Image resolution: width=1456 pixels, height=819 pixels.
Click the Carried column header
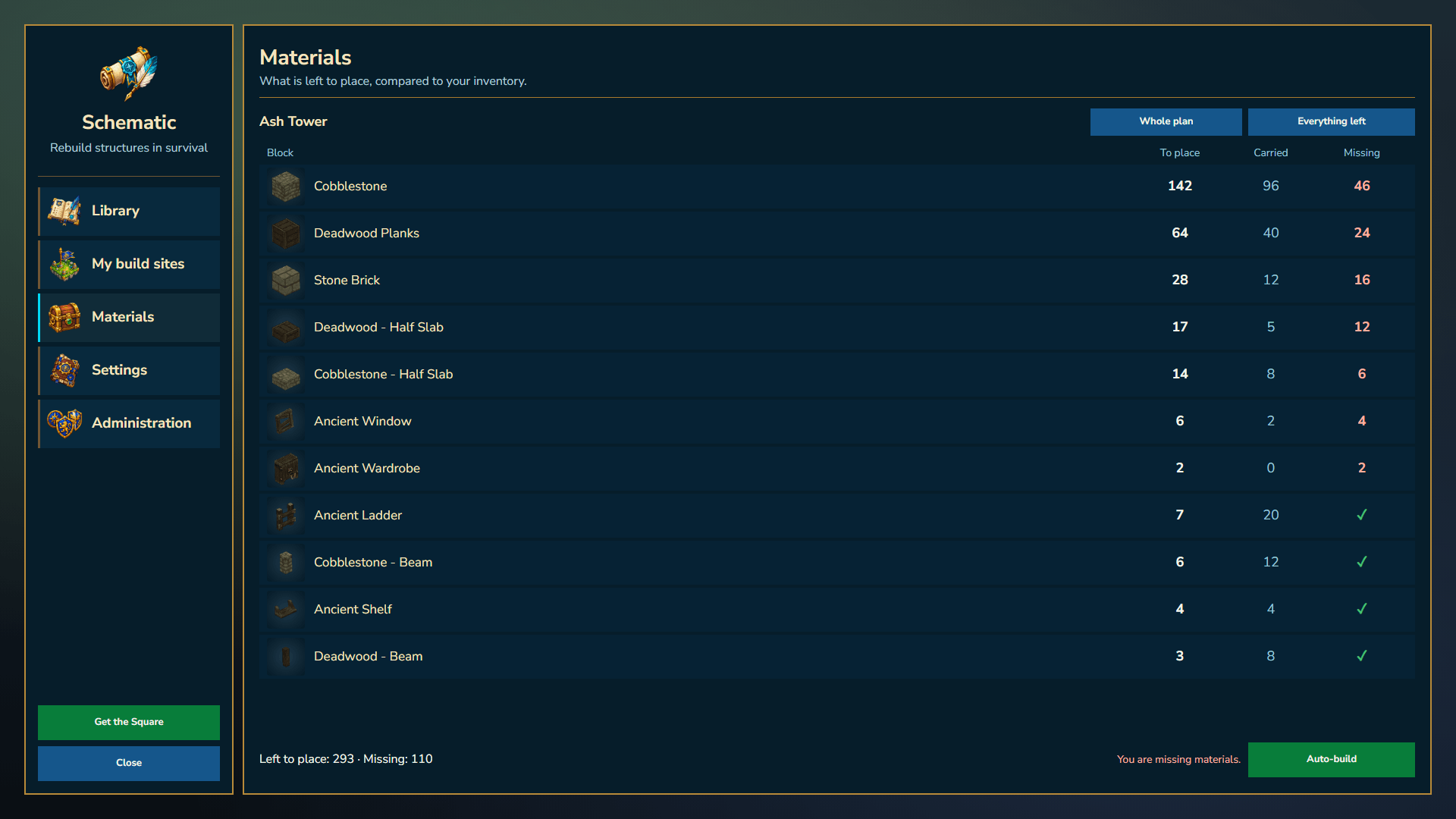pos(1270,152)
